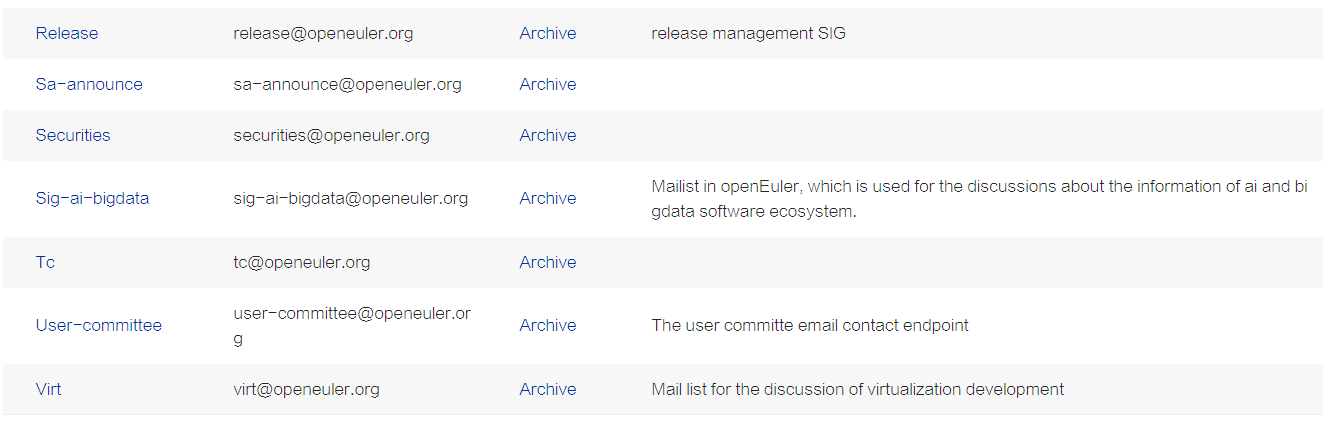Click the sa-announce@openeuler.org email address
1327x423 pixels.
[x=347, y=84]
